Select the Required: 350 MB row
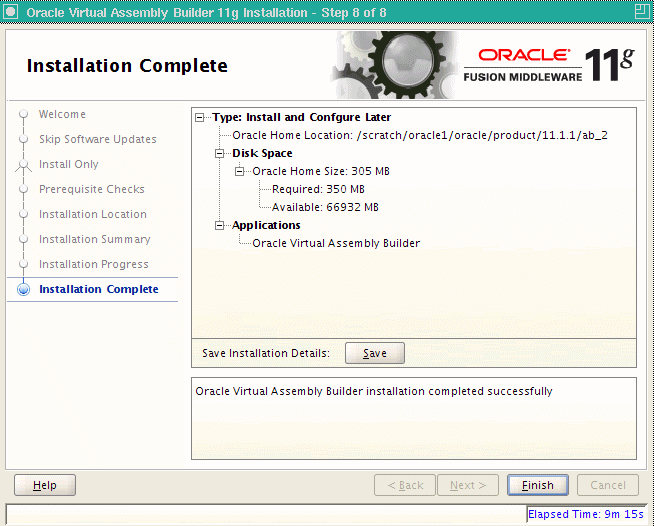Image resolution: width=654 pixels, height=526 pixels. (x=318, y=189)
